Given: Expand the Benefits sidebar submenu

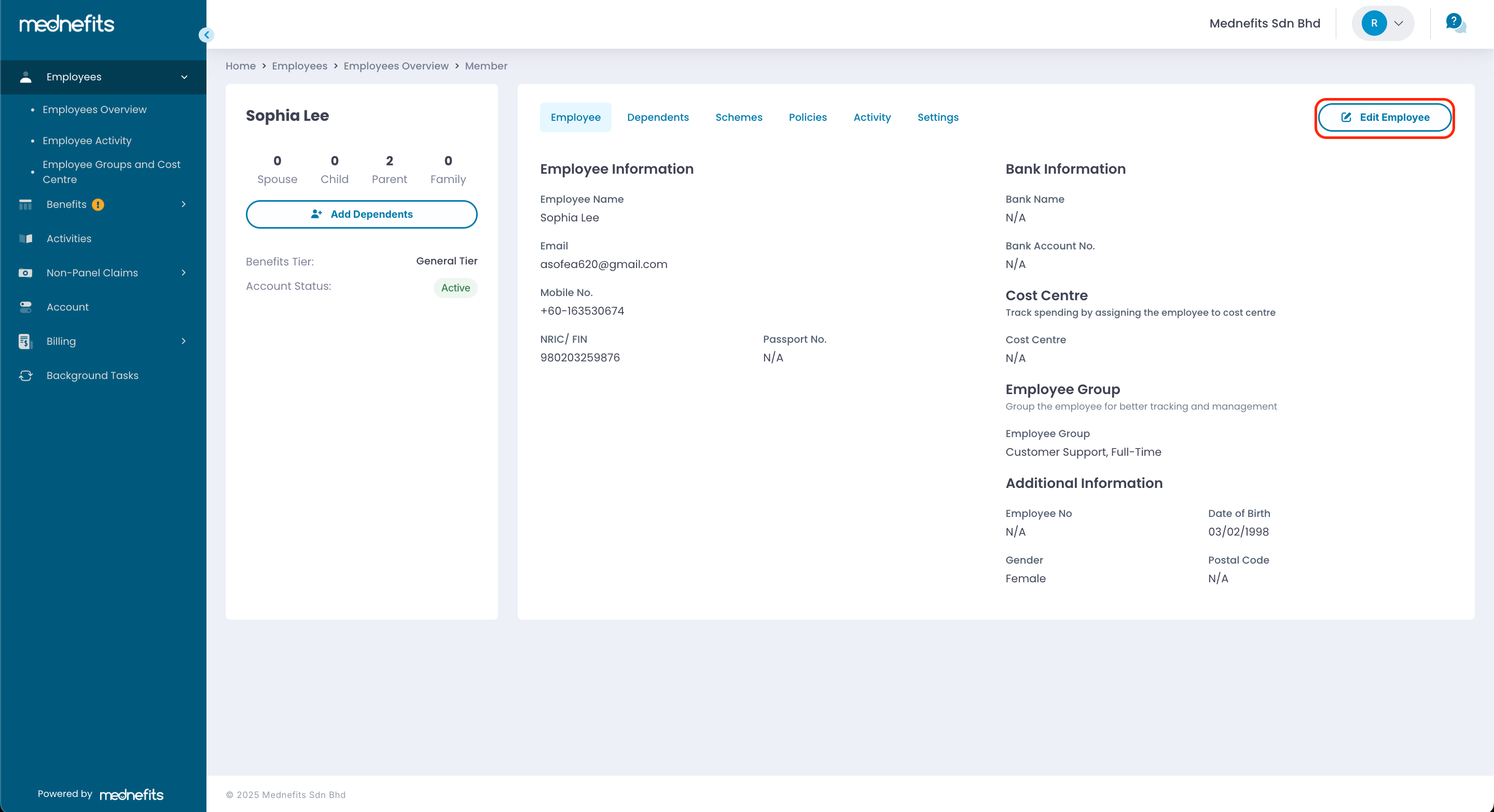Looking at the screenshot, I should [183, 205].
